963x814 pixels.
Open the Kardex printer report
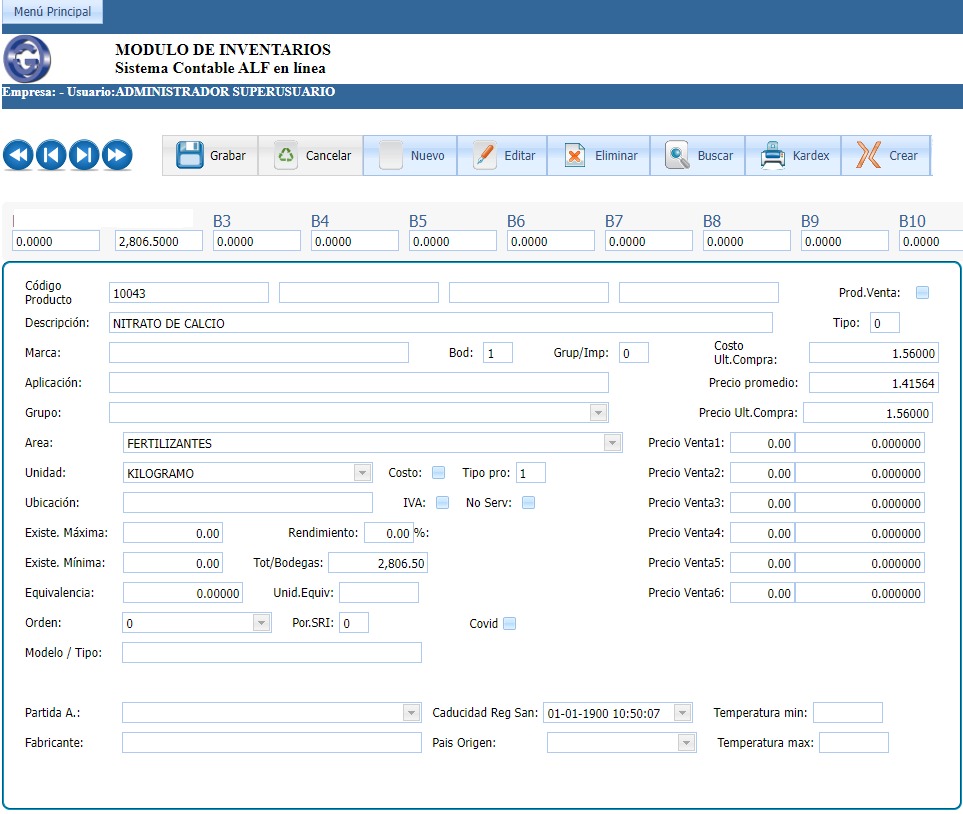[x=772, y=155]
